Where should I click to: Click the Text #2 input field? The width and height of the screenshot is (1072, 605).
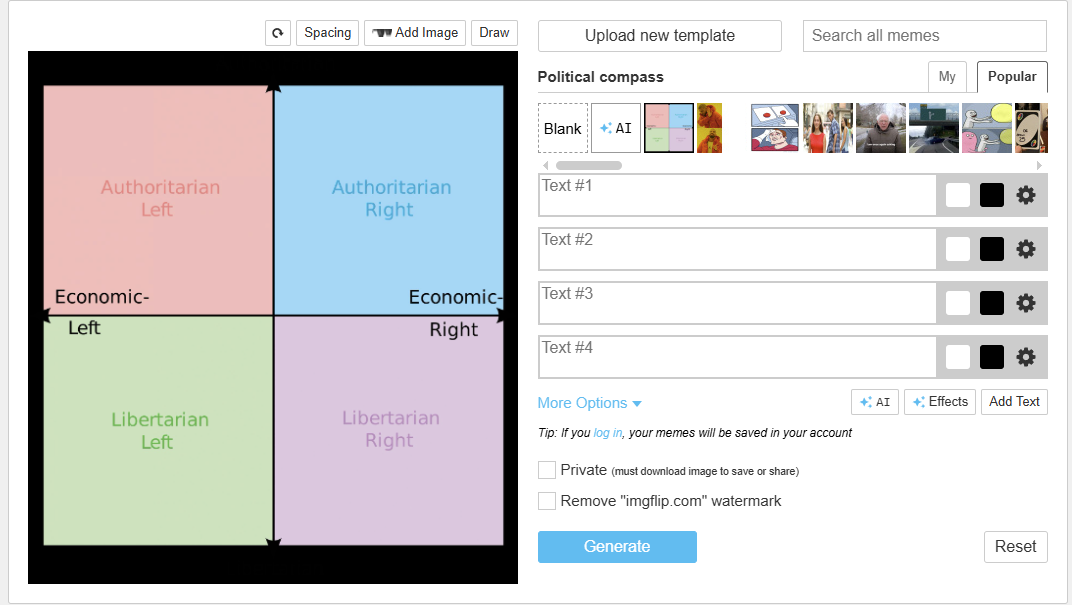coord(737,249)
